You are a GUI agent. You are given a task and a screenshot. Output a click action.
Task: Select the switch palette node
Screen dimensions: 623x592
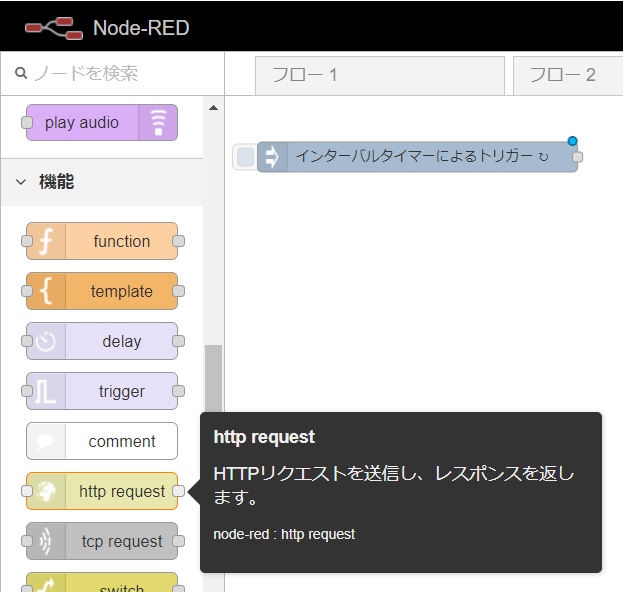[x=102, y=582]
